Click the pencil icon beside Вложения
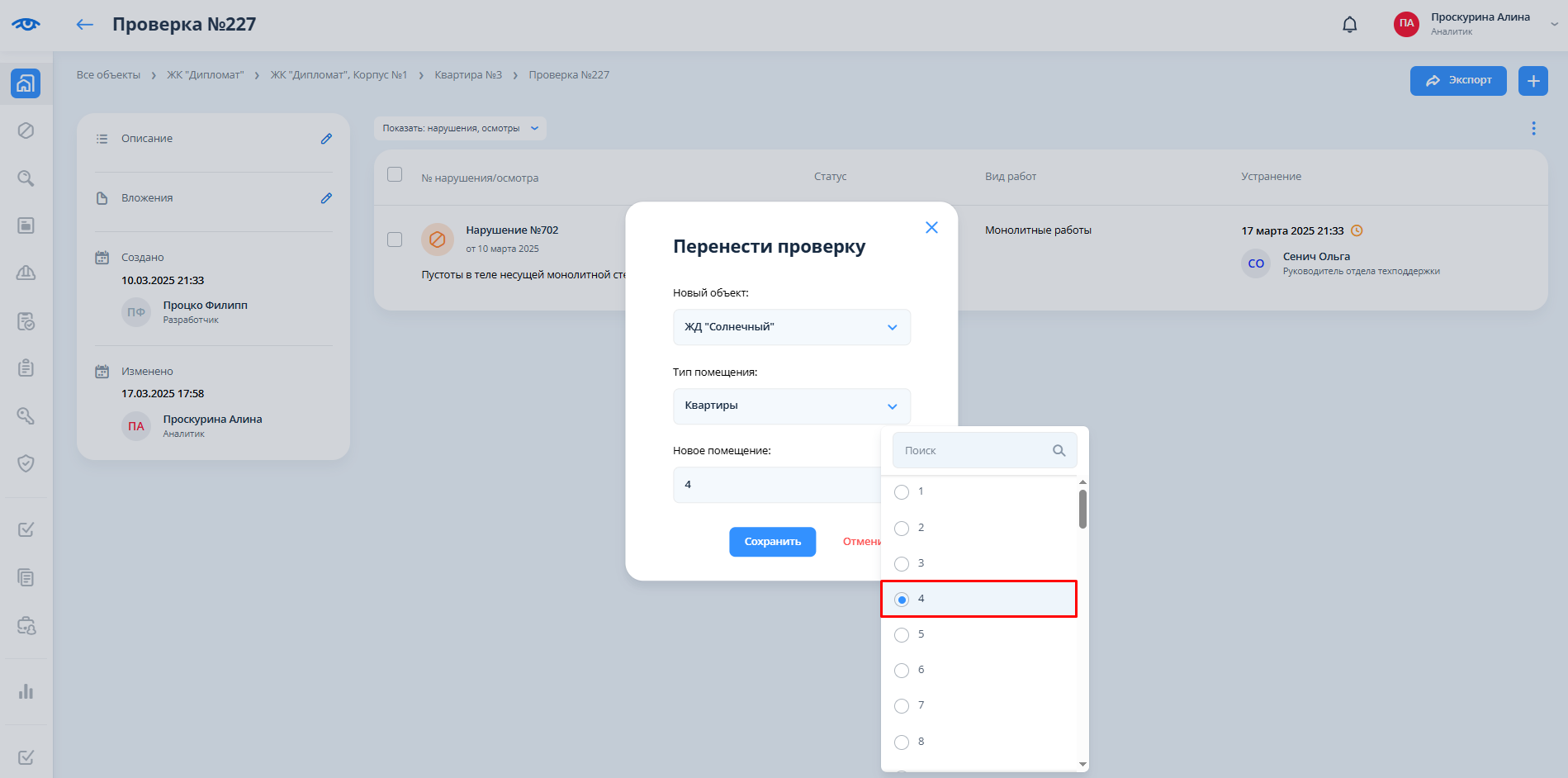The image size is (1568, 778). (x=326, y=198)
